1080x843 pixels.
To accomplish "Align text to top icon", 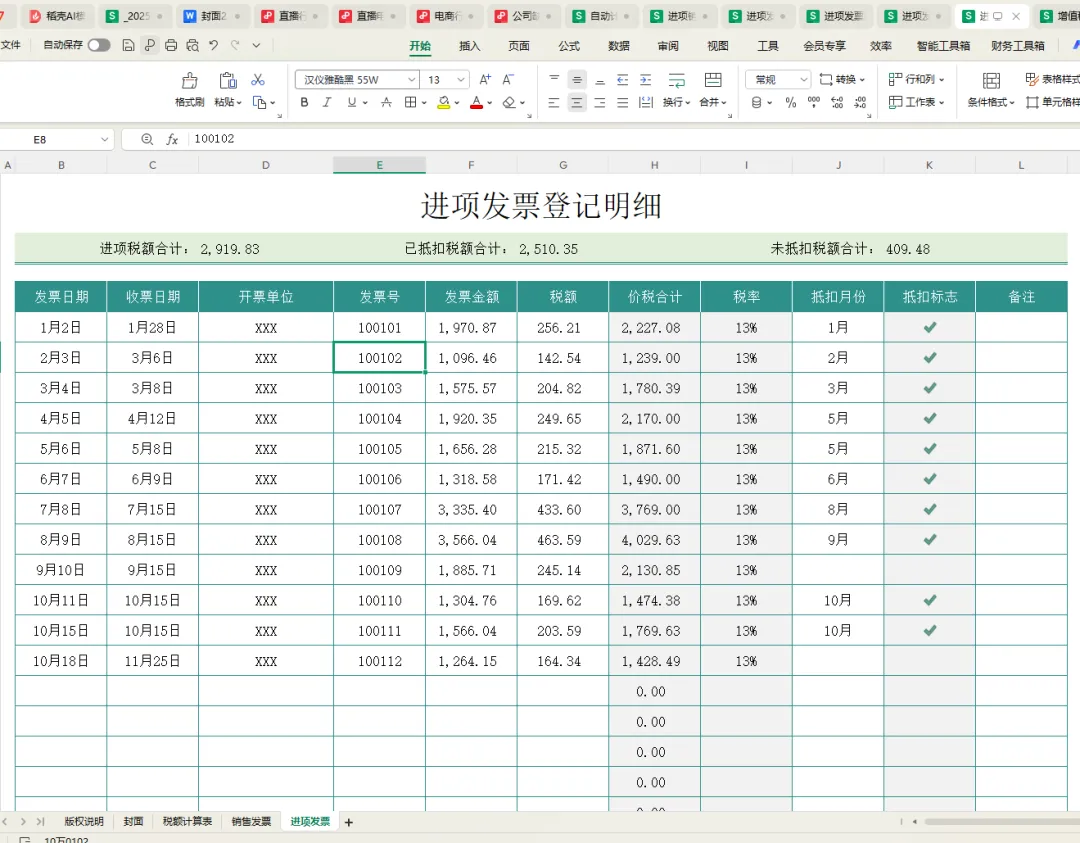I will click(554, 79).
